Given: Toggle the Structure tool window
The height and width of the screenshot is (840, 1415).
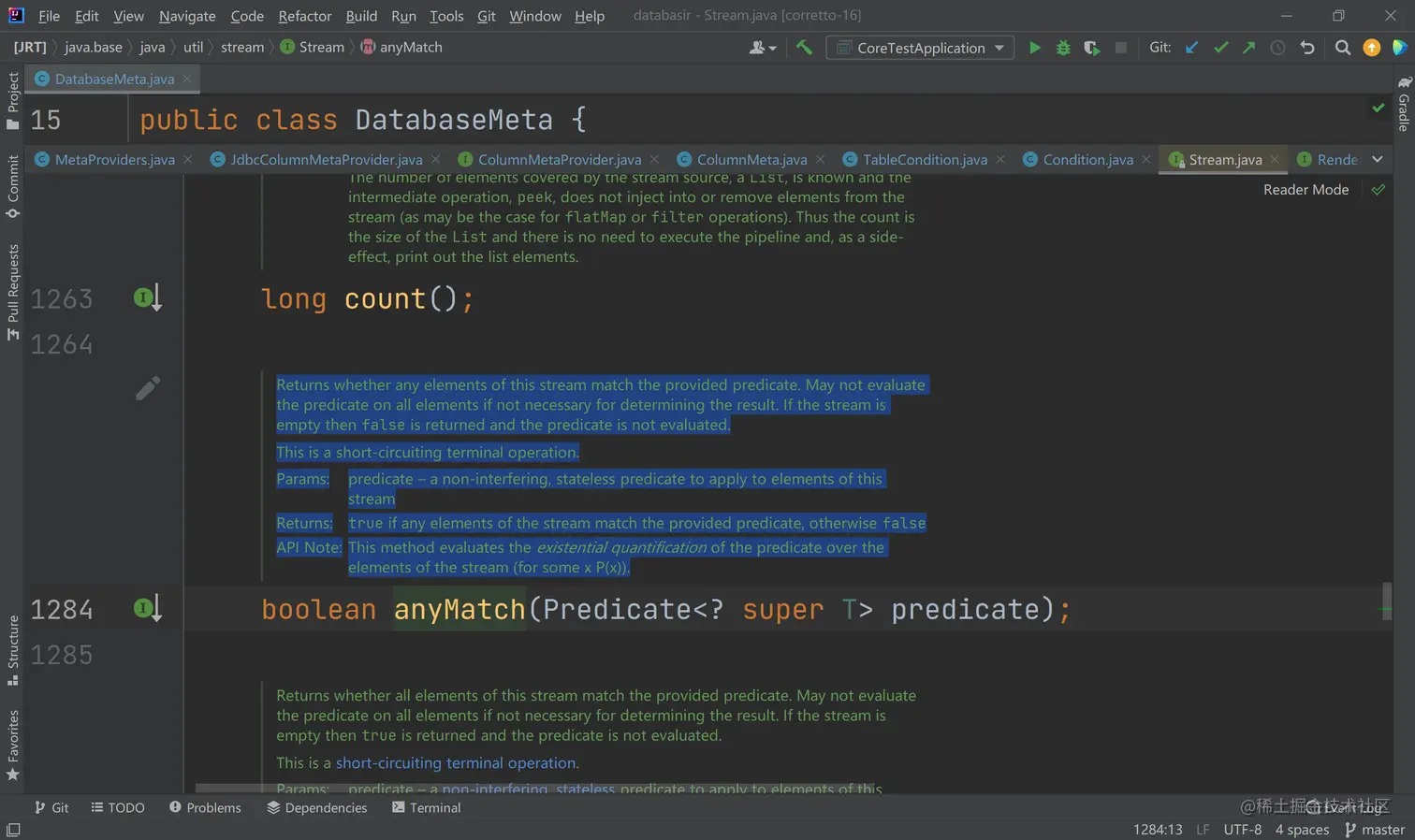Looking at the screenshot, I should (x=13, y=650).
